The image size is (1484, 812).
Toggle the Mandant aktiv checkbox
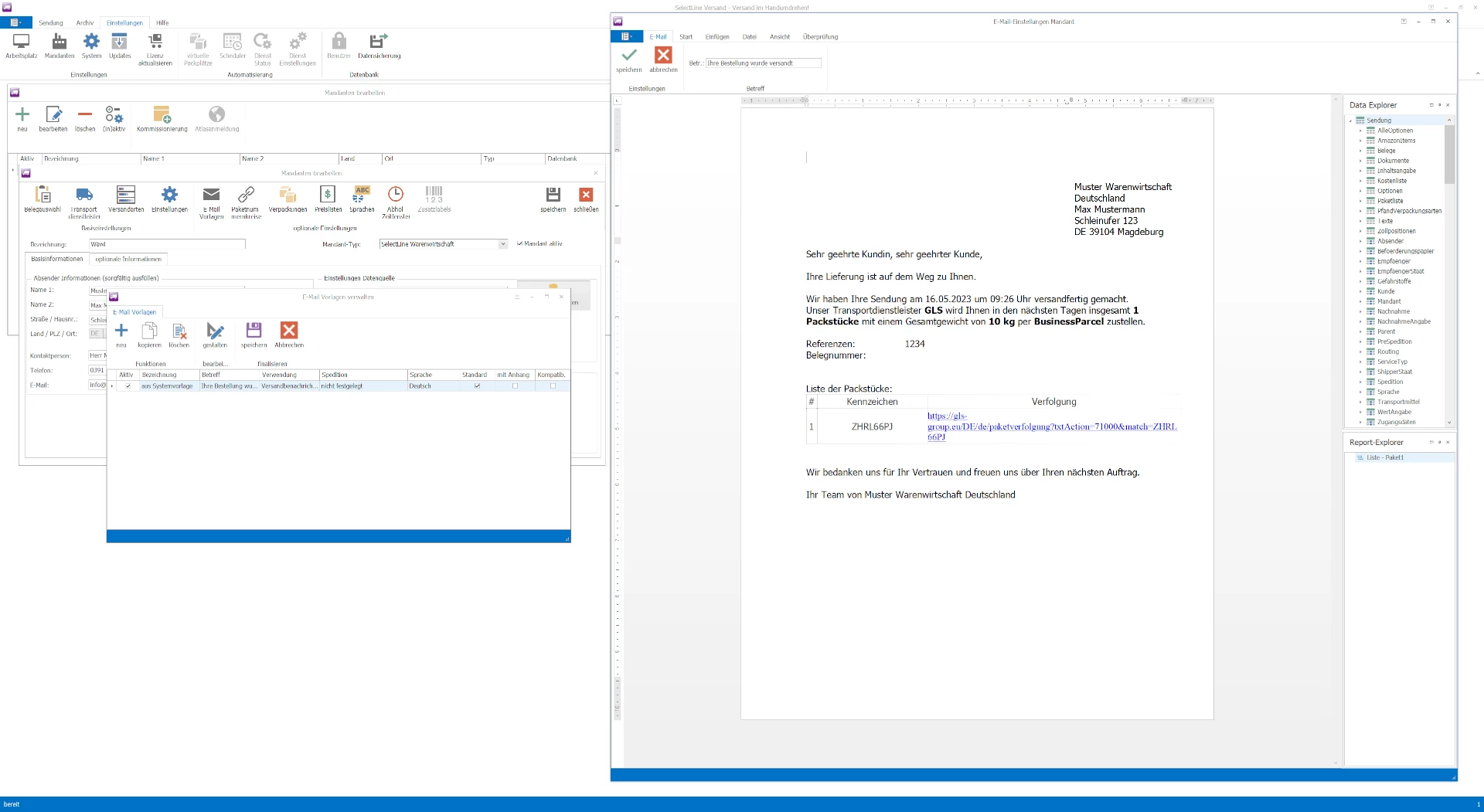[520, 244]
